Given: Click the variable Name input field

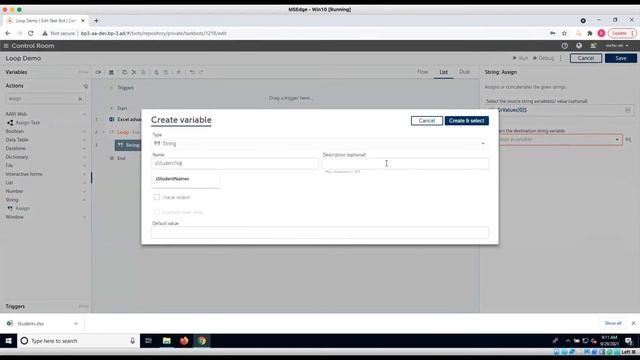Looking at the screenshot, I should tap(235, 163).
